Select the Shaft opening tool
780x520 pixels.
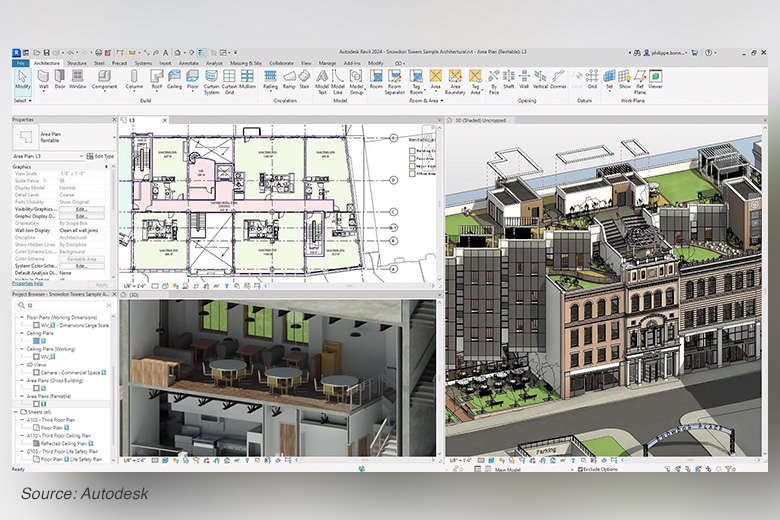[x=508, y=80]
